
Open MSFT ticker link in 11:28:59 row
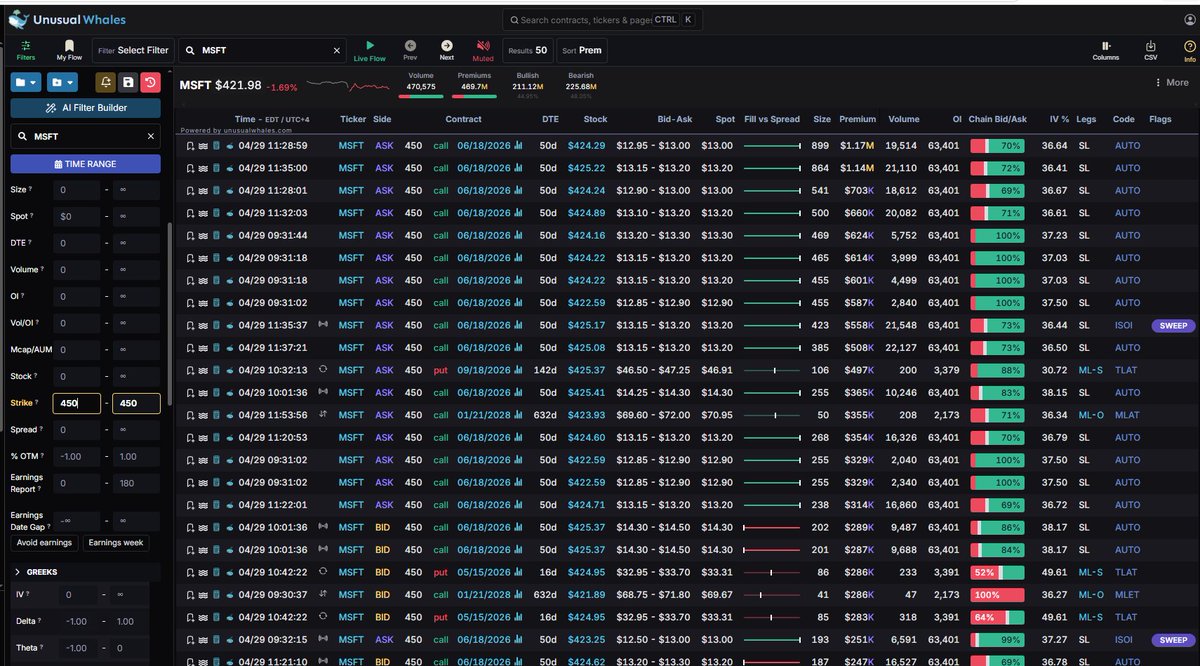click(x=352, y=145)
